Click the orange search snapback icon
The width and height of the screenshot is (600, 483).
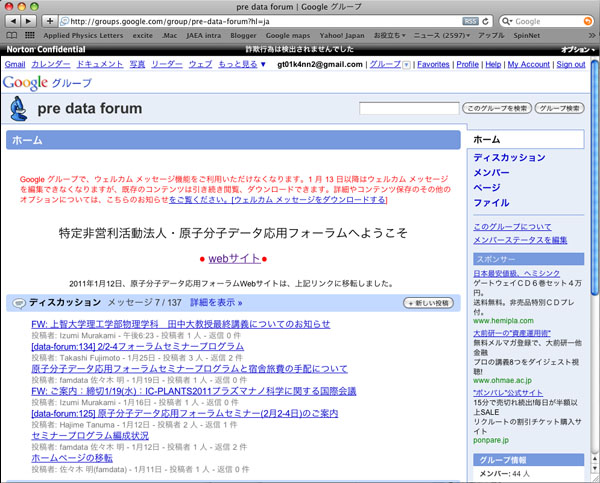pyautogui.click(x=588, y=21)
